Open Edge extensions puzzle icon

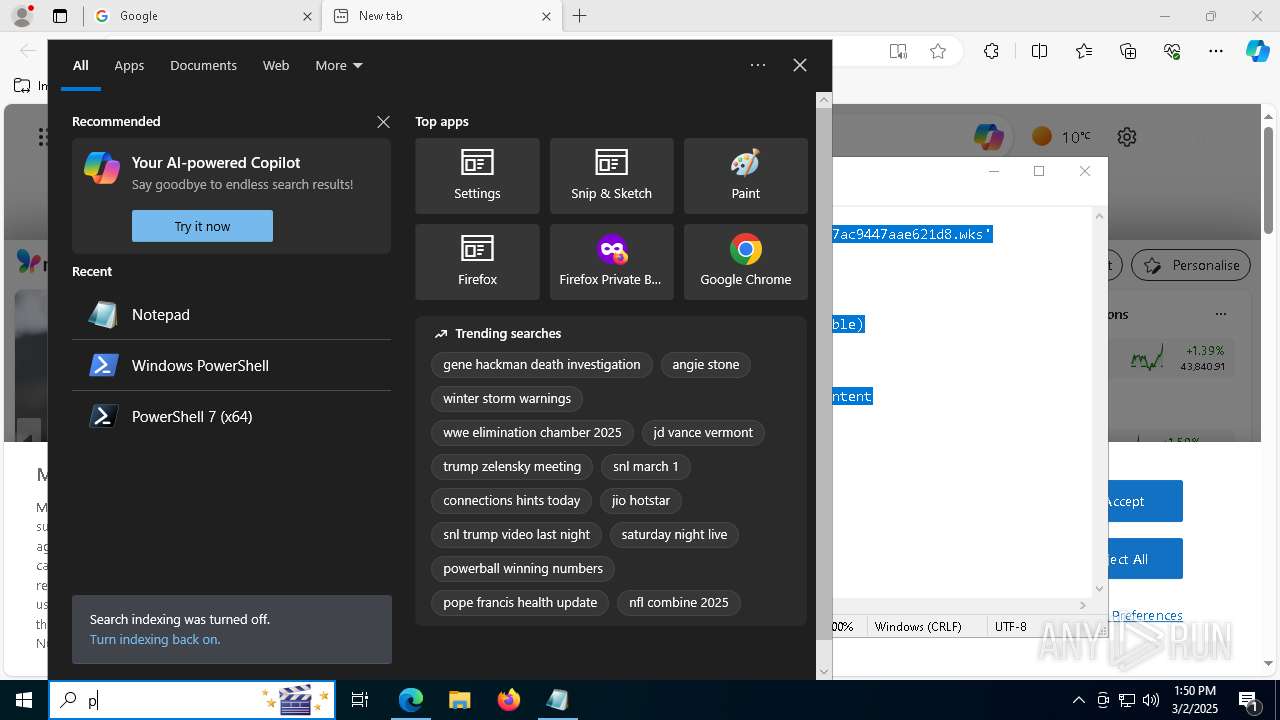(991, 51)
